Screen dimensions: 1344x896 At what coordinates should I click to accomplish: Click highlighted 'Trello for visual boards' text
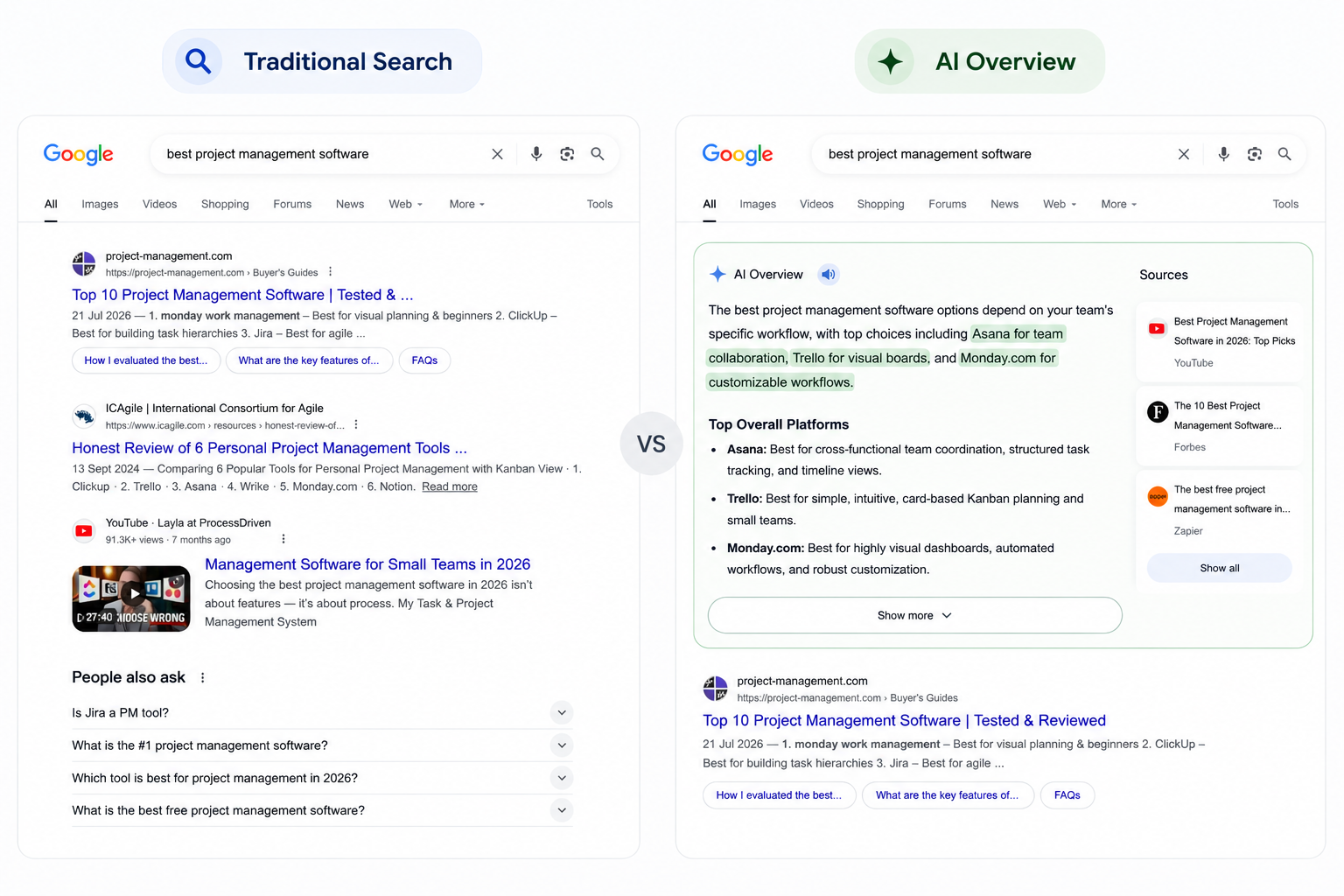tap(860, 358)
